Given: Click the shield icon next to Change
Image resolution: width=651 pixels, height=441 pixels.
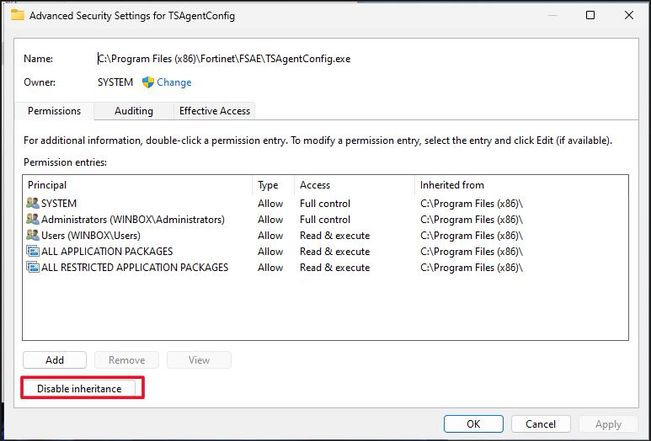Looking at the screenshot, I should click(x=147, y=83).
